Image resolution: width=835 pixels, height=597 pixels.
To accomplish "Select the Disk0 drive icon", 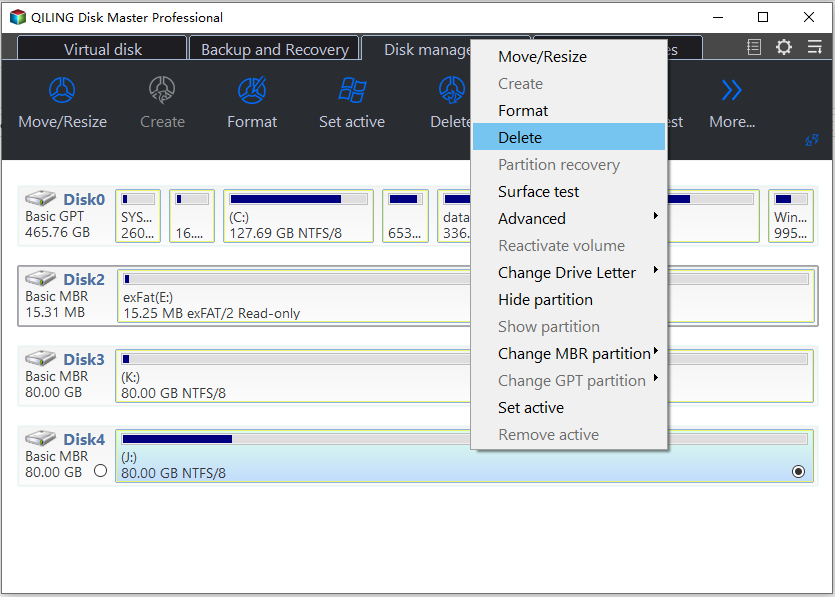I will pos(40,198).
